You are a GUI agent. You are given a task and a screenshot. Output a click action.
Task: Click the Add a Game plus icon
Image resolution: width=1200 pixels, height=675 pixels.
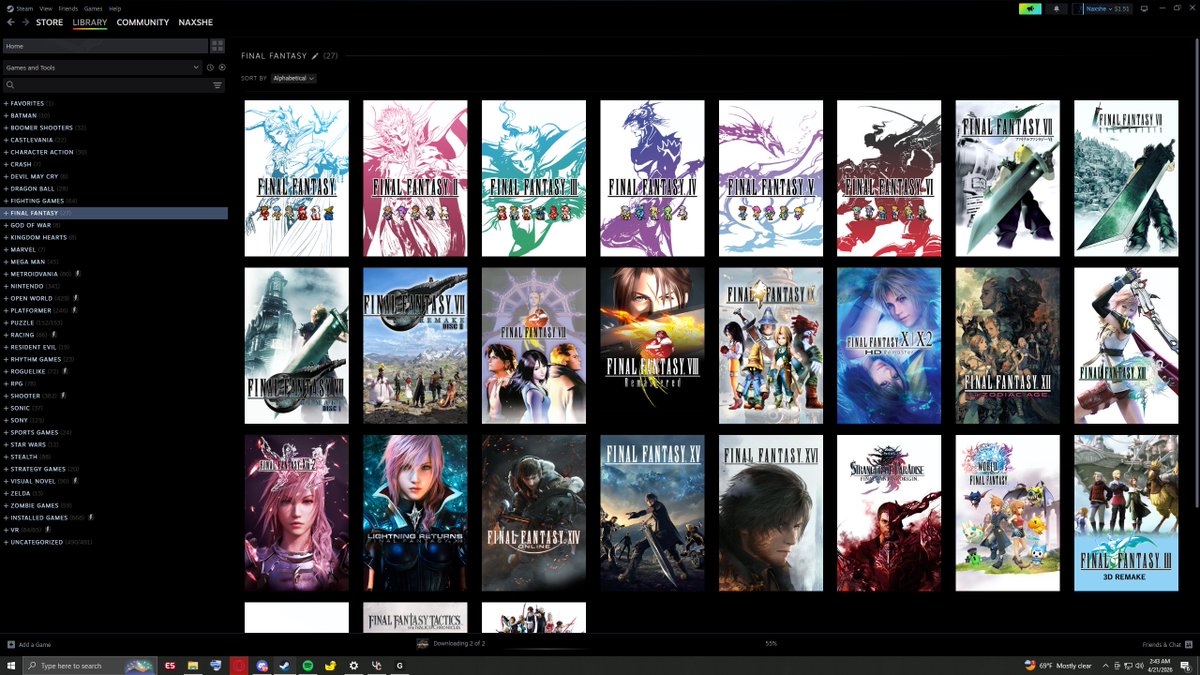coord(11,644)
